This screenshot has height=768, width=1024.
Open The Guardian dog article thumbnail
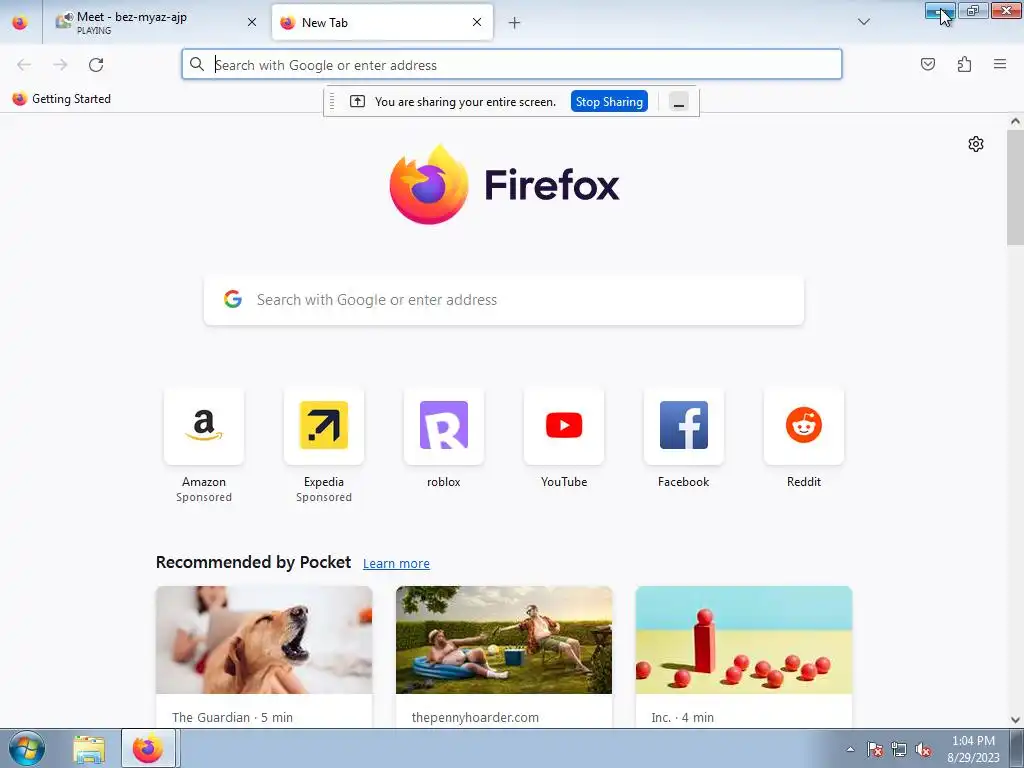[264, 640]
